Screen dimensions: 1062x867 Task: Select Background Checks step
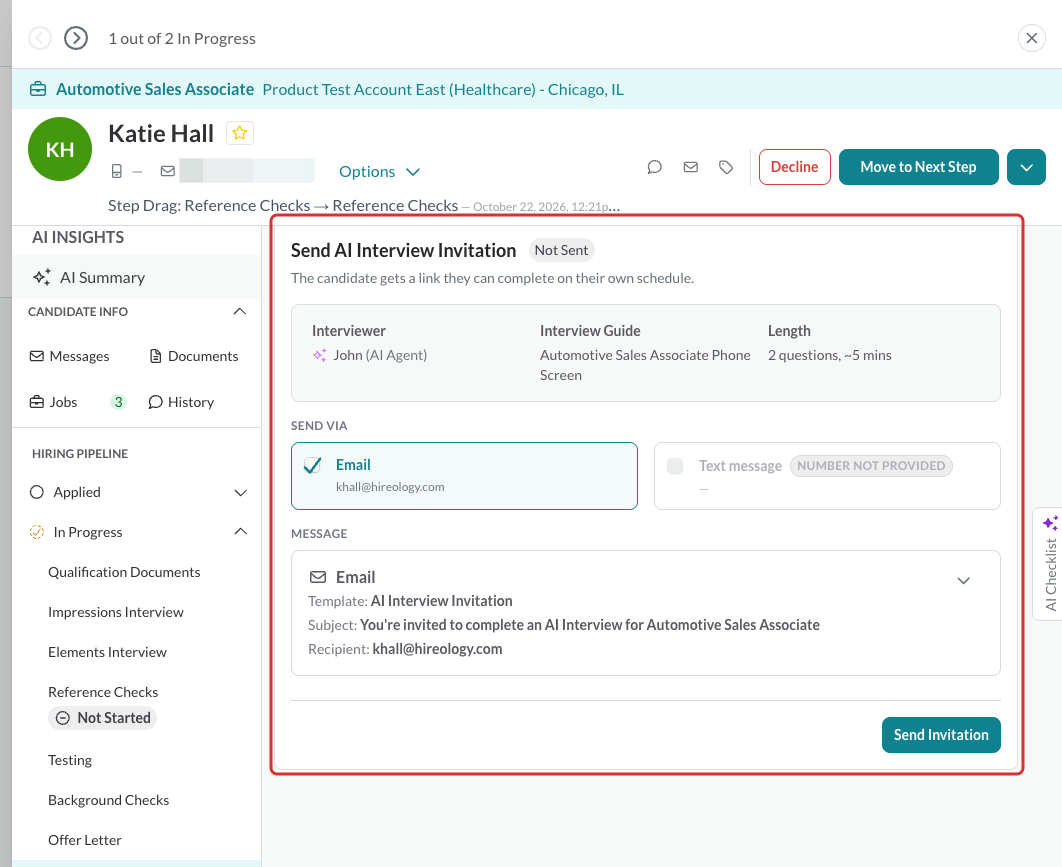[108, 800]
